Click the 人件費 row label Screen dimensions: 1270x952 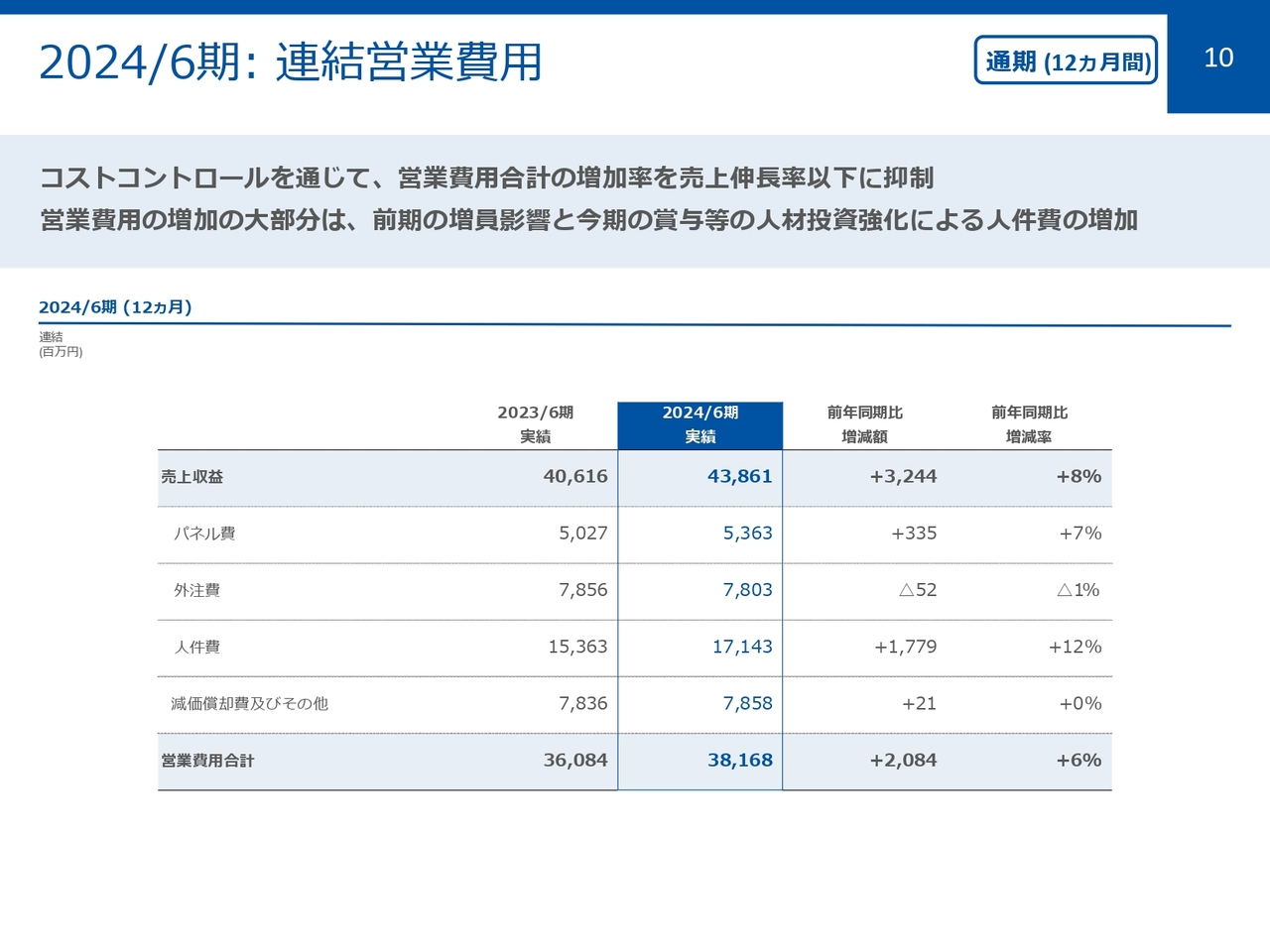pyautogui.click(x=196, y=647)
